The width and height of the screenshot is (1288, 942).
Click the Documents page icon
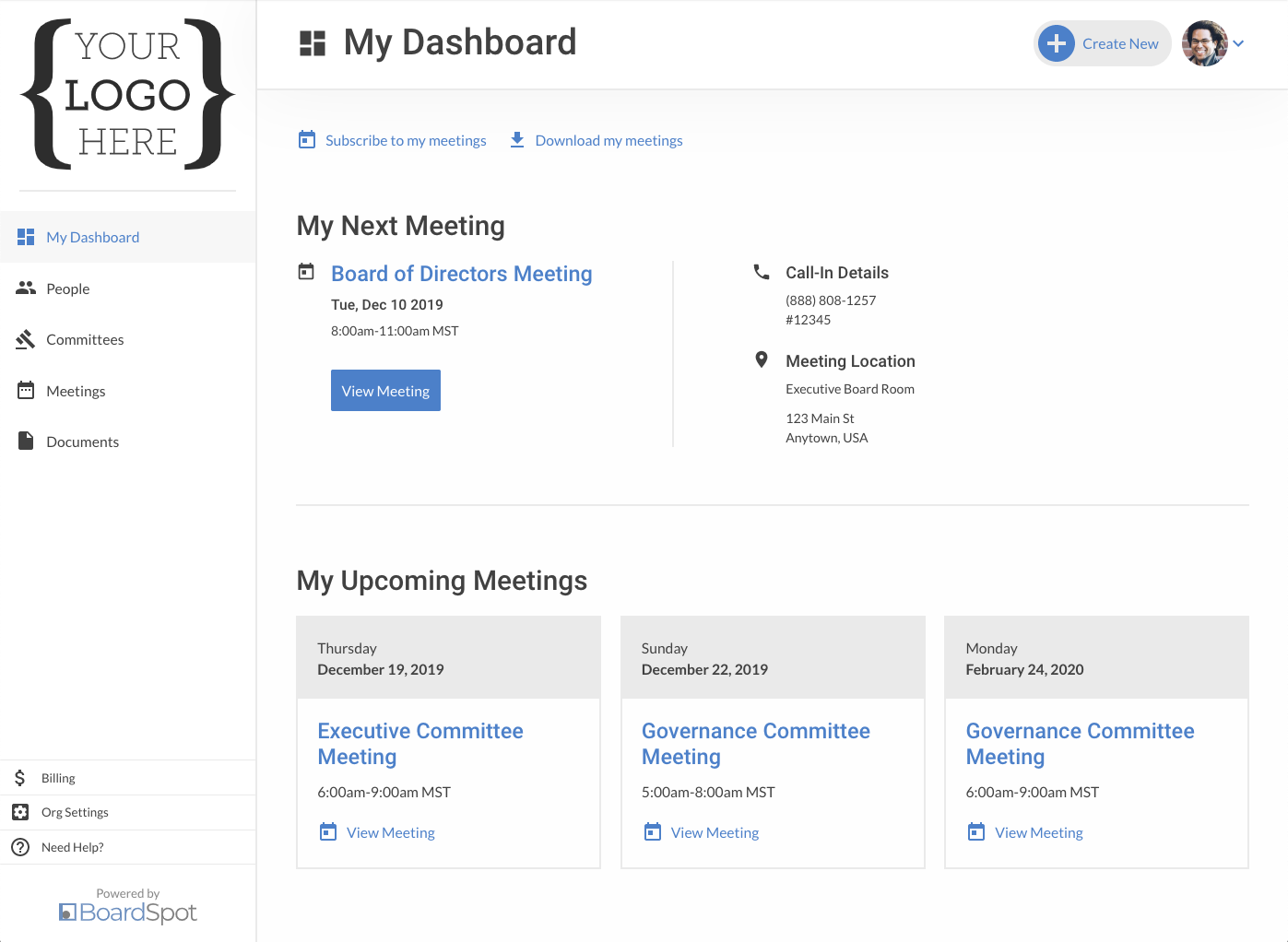25,441
